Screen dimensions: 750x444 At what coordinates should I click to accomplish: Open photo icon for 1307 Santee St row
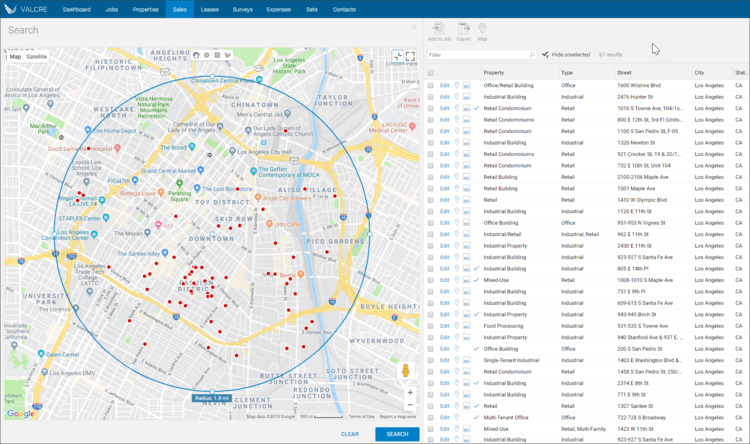point(466,406)
